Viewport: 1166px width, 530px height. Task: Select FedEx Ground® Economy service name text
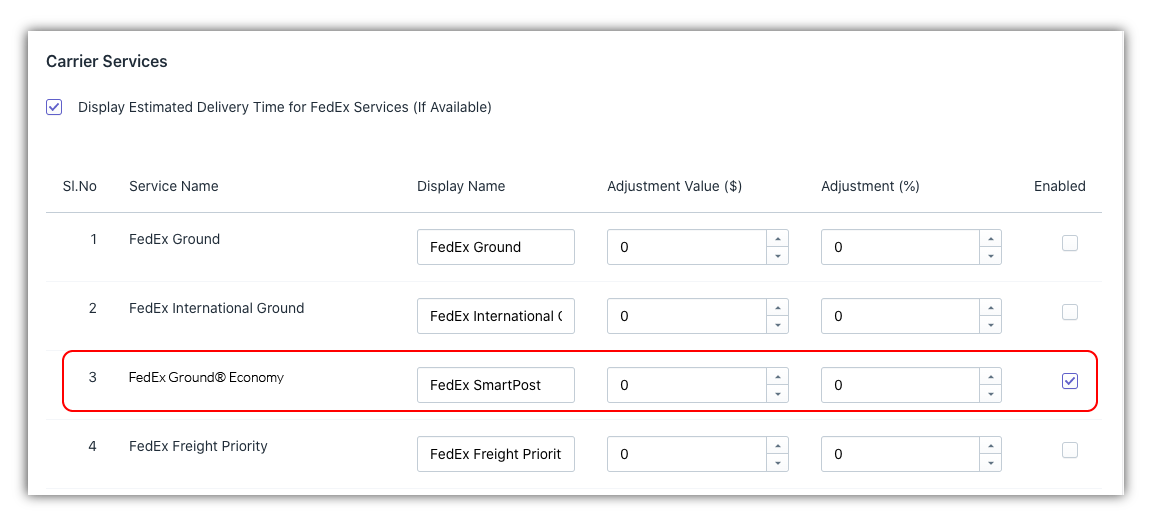click(206, 377)
